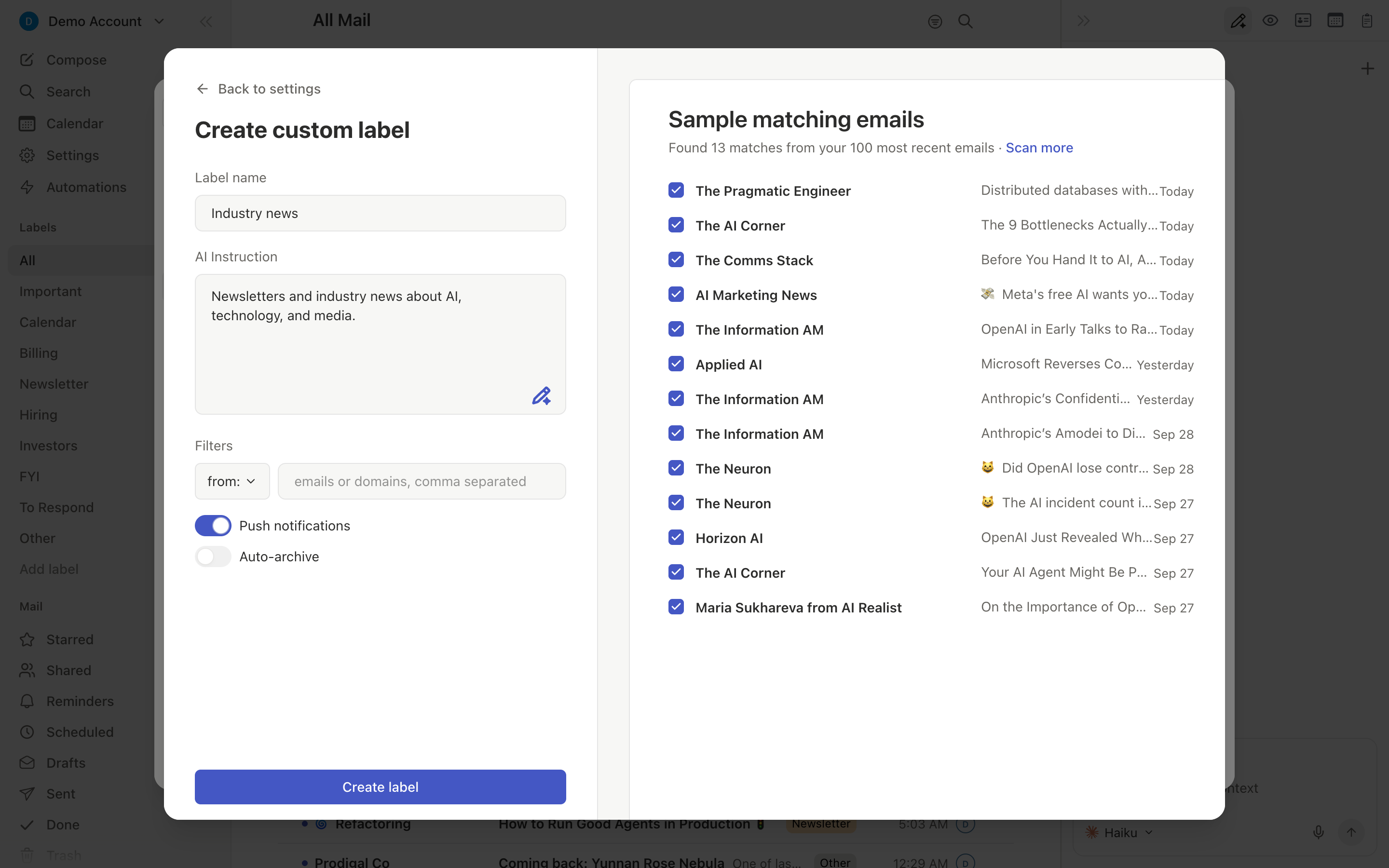Click the Settings gear icon in sidebar
This screenshot has width=1389, height=868.
27,155
